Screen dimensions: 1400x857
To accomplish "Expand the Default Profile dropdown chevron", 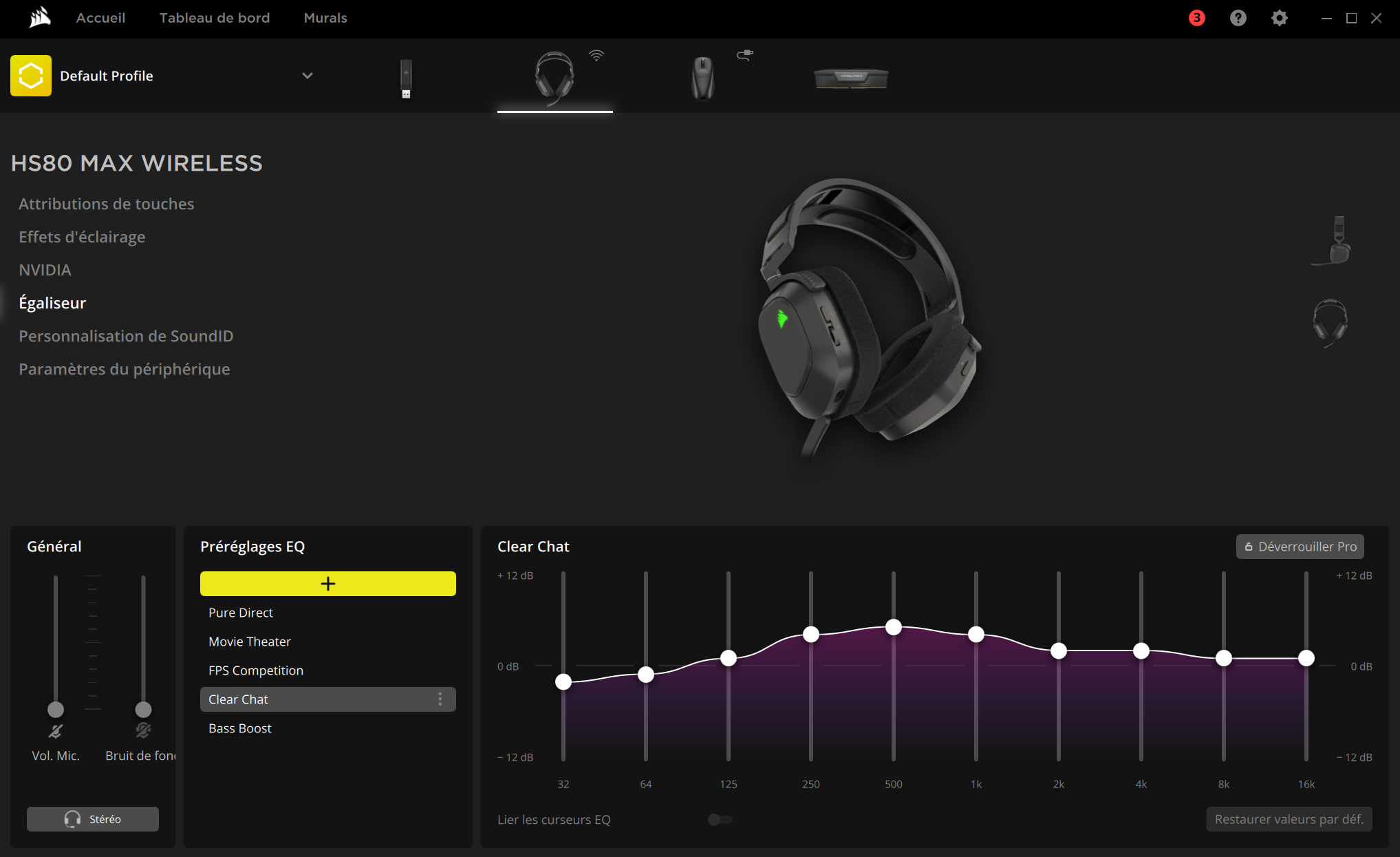I will coord(308,76).
